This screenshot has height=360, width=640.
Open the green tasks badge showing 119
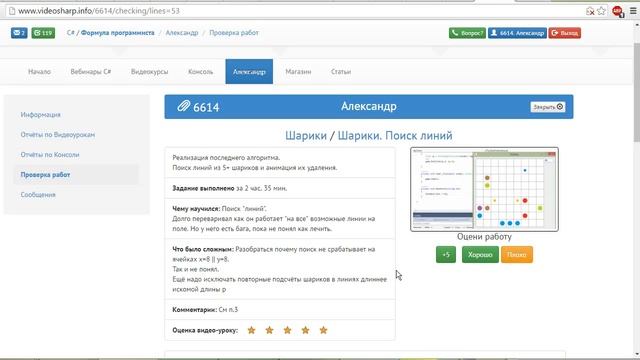(x=43, y=33)
